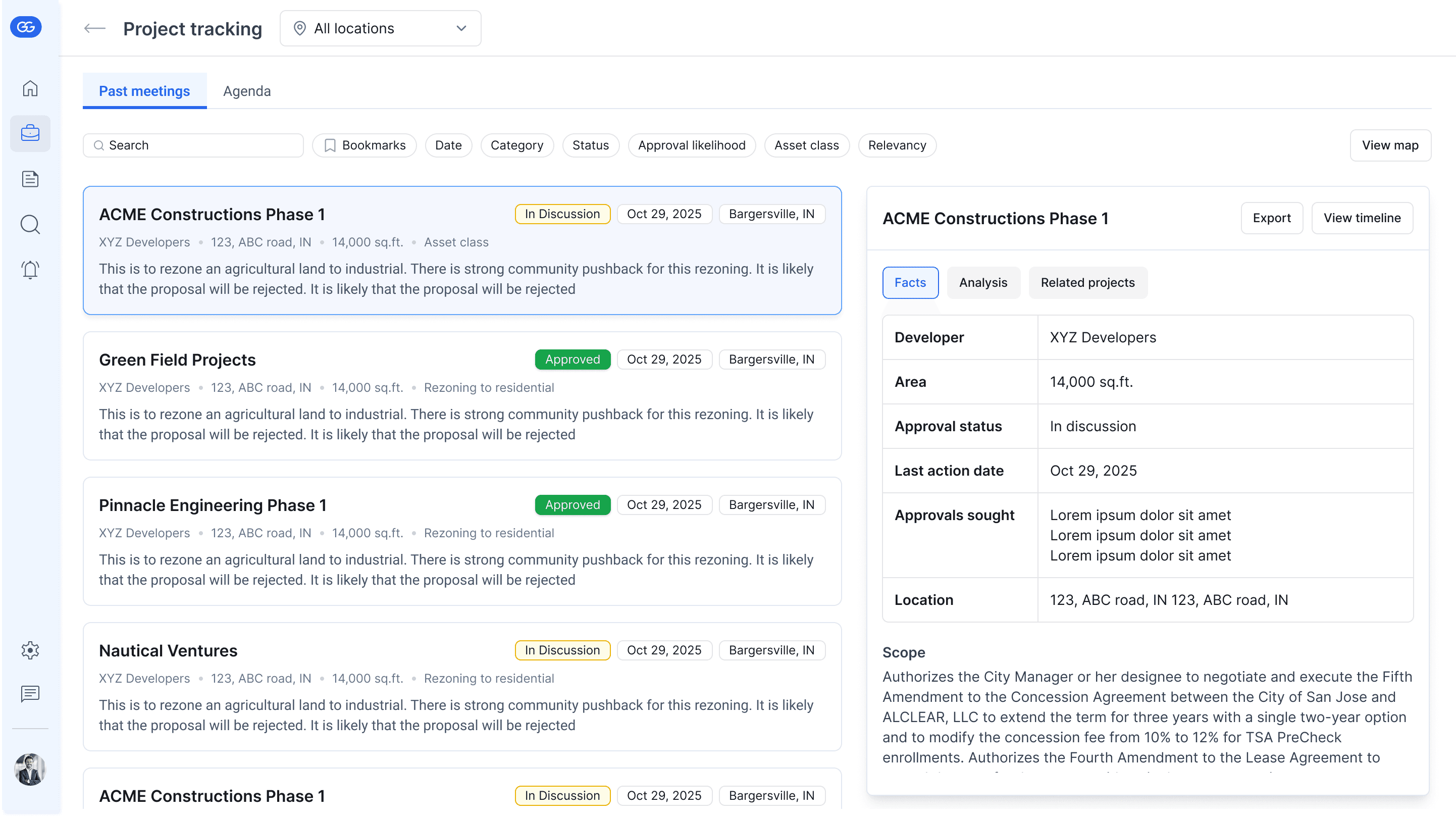Switch to the Analysis tab
The height and width of the screenshot is (818, 1456).
coord(983,283)
